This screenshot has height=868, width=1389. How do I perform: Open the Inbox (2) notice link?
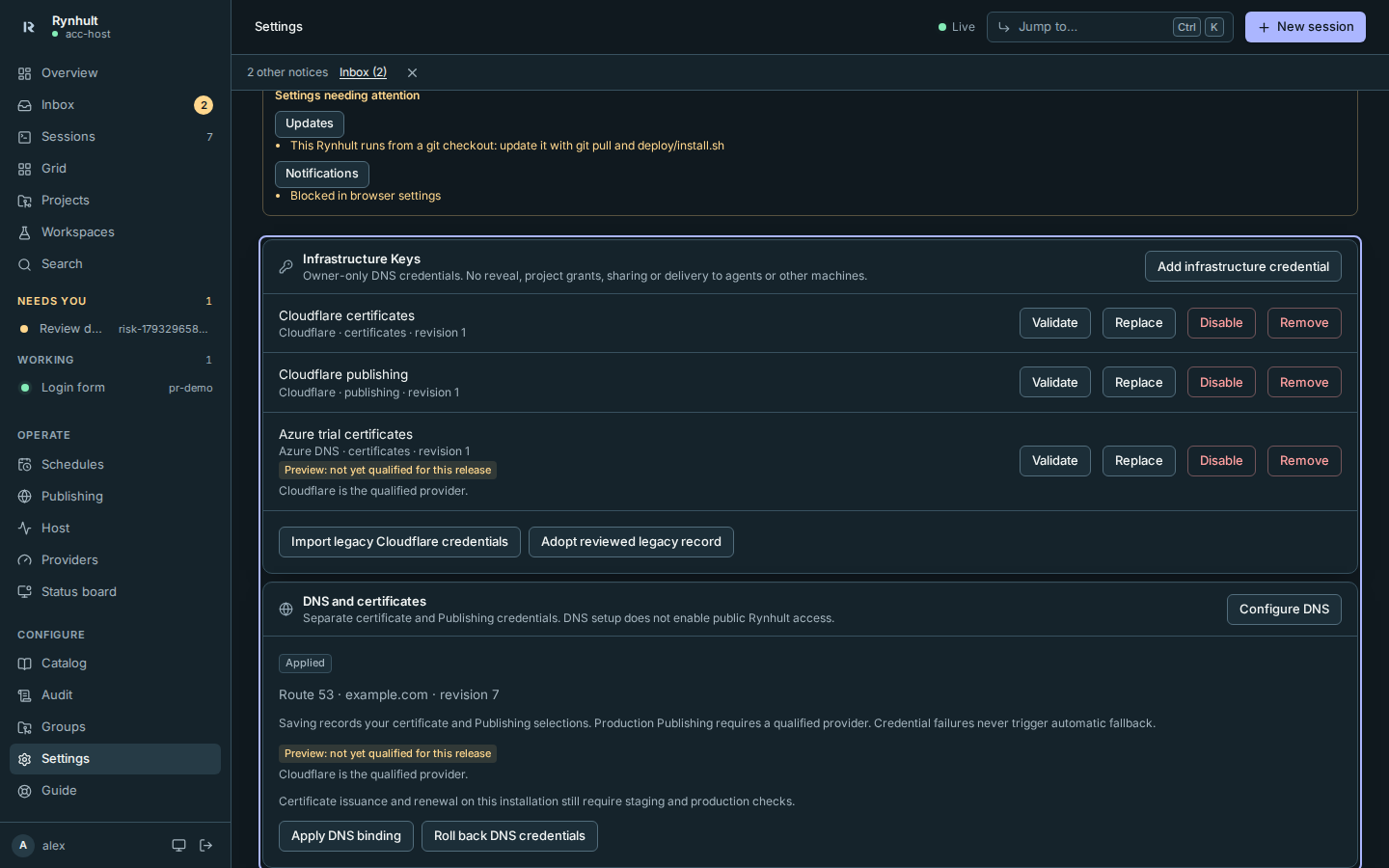click(363, 72)
